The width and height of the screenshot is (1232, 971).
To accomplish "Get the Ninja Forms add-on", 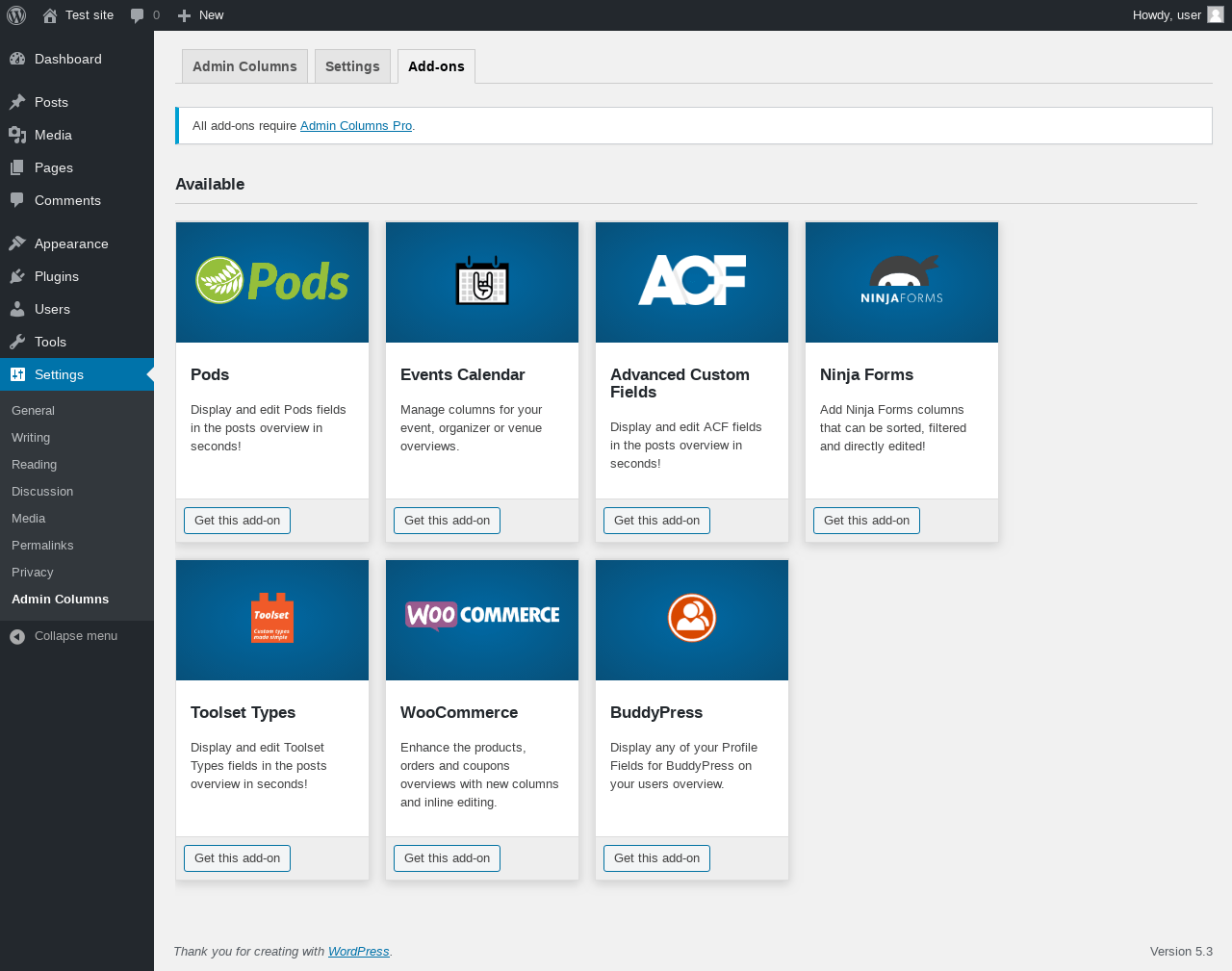I will point(866,521).
